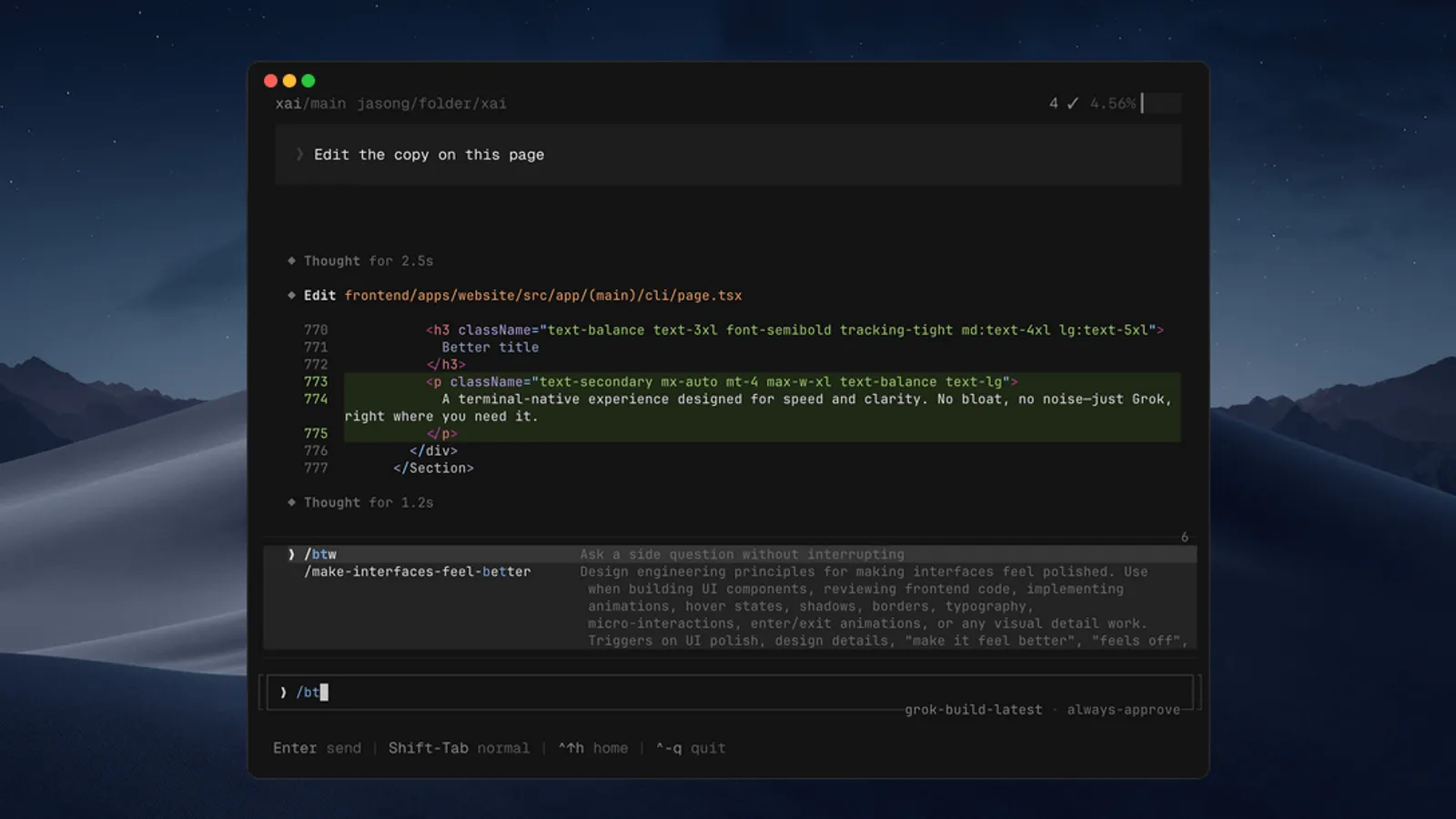Click line number 770 in the diff
The width and height of the screenshot is (1456, 819).
tap(316, 330)
